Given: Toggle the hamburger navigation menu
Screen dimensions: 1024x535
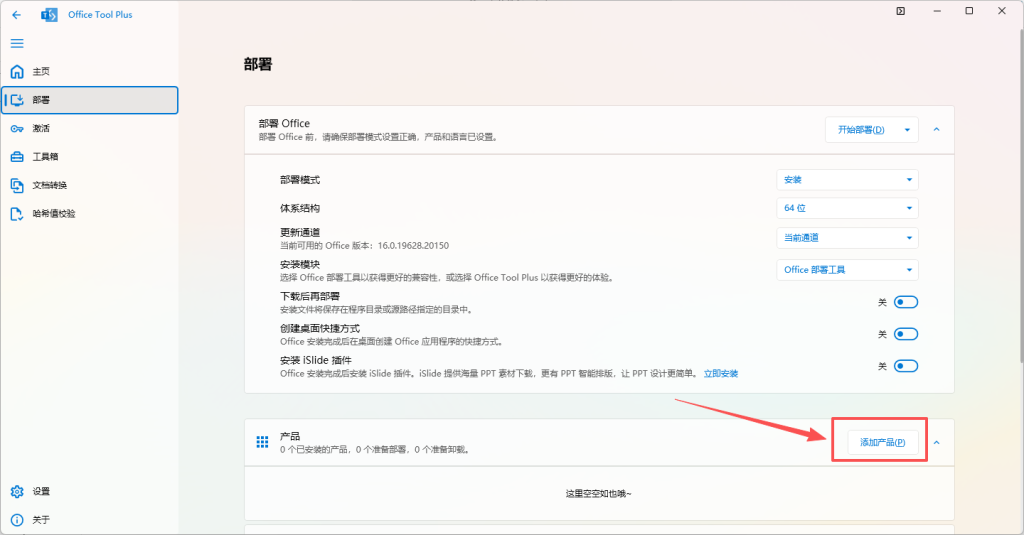Looking at the screenshot, I should pos(16,43).
